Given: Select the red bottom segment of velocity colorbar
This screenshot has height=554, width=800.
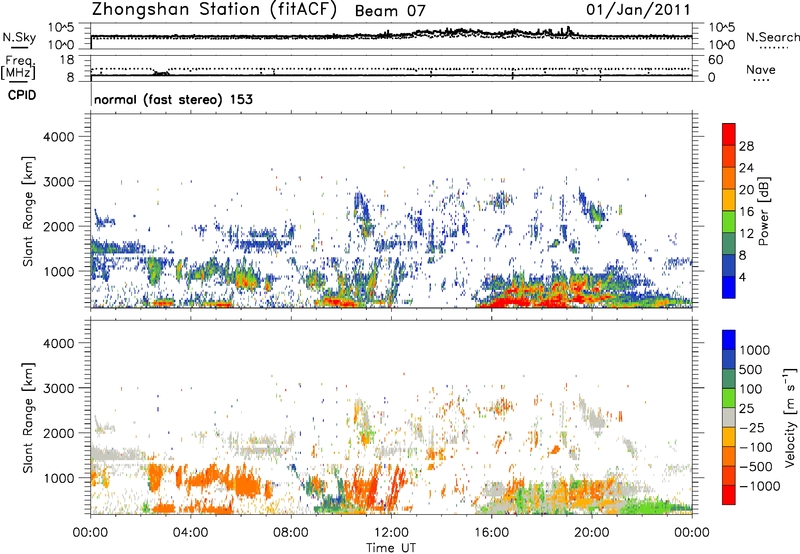Looking at the screenshot, I should point(729,495).
